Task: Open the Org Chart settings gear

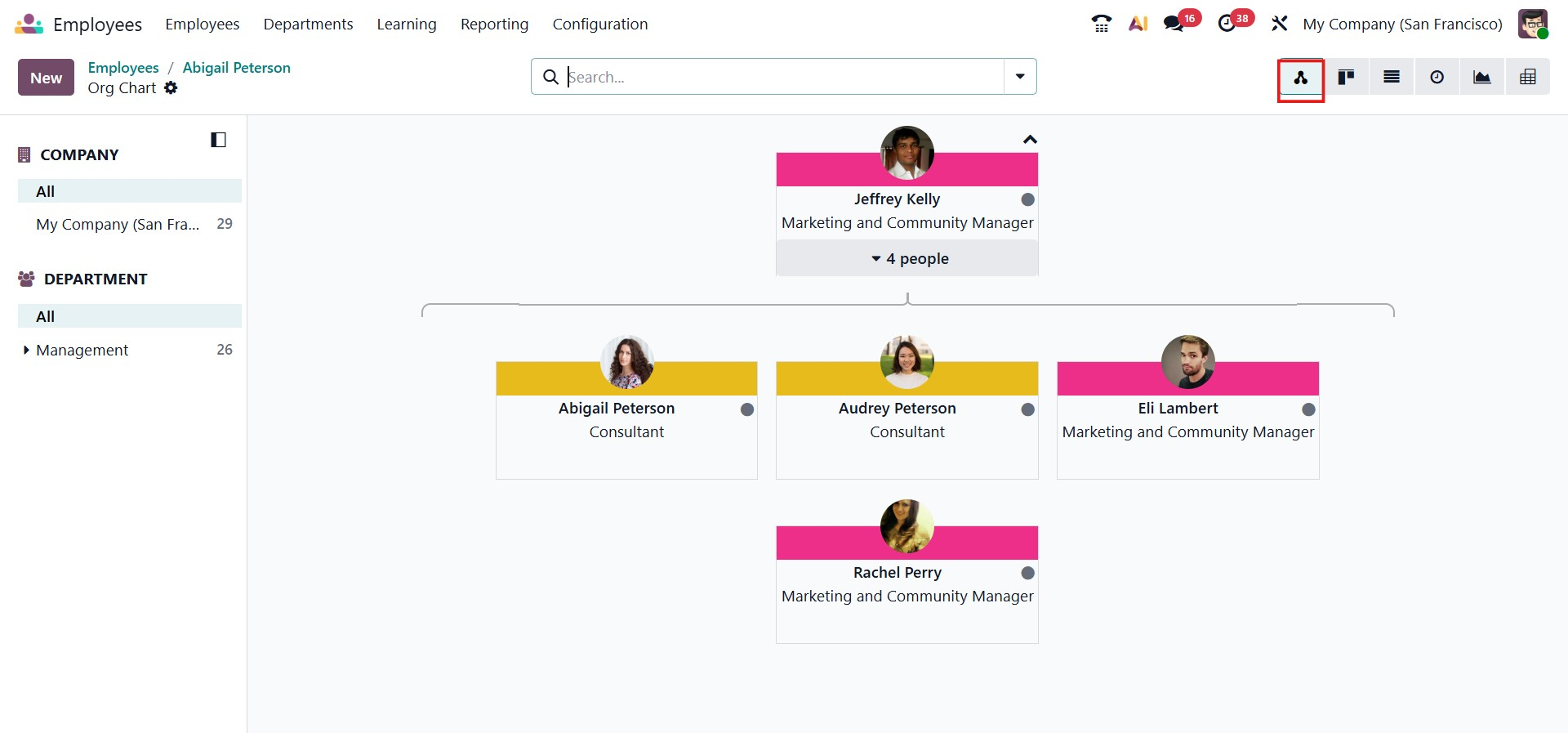Action: point(171,87)
